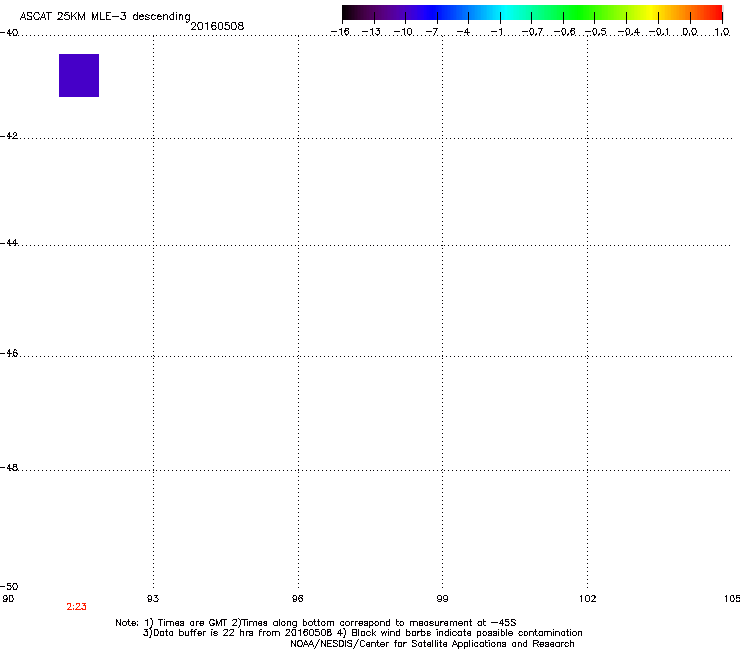
Task: Click the -0.5 value on the color scale
Action: coord(596,32)
